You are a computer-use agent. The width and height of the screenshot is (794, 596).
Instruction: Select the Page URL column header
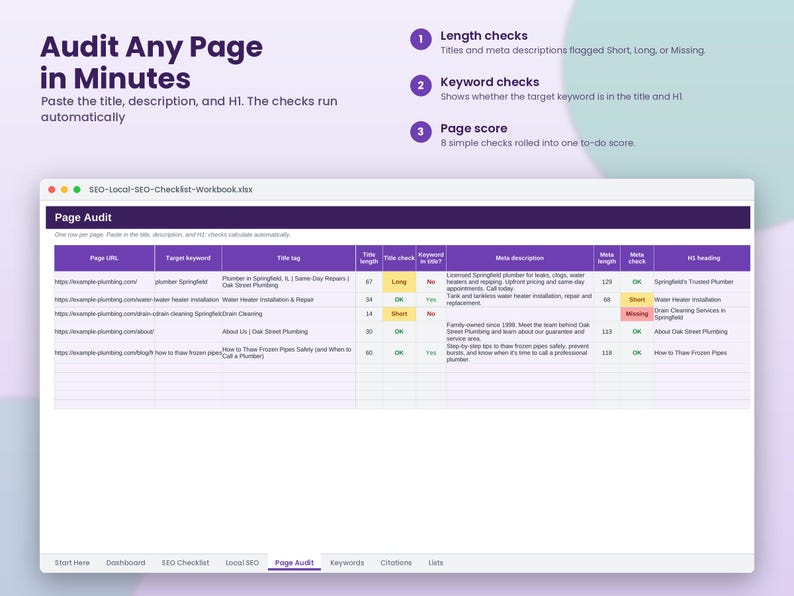[x=104, y=258]
